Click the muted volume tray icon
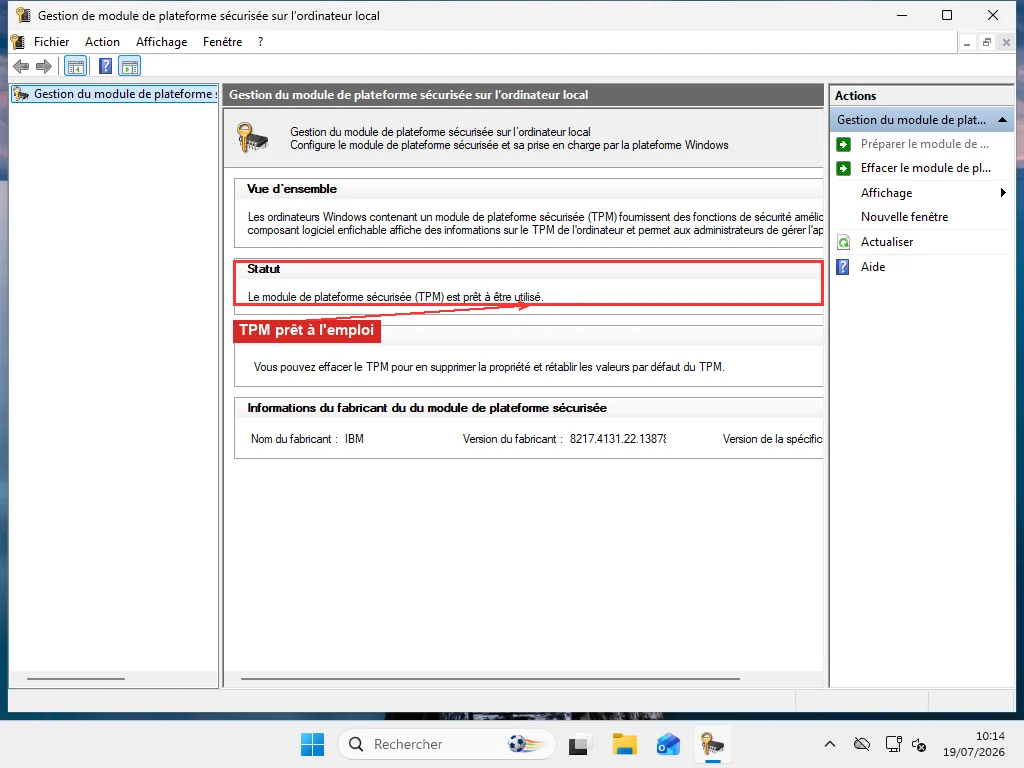The image size is (1024, 768). pyautogui.click(x=919, y=744)
